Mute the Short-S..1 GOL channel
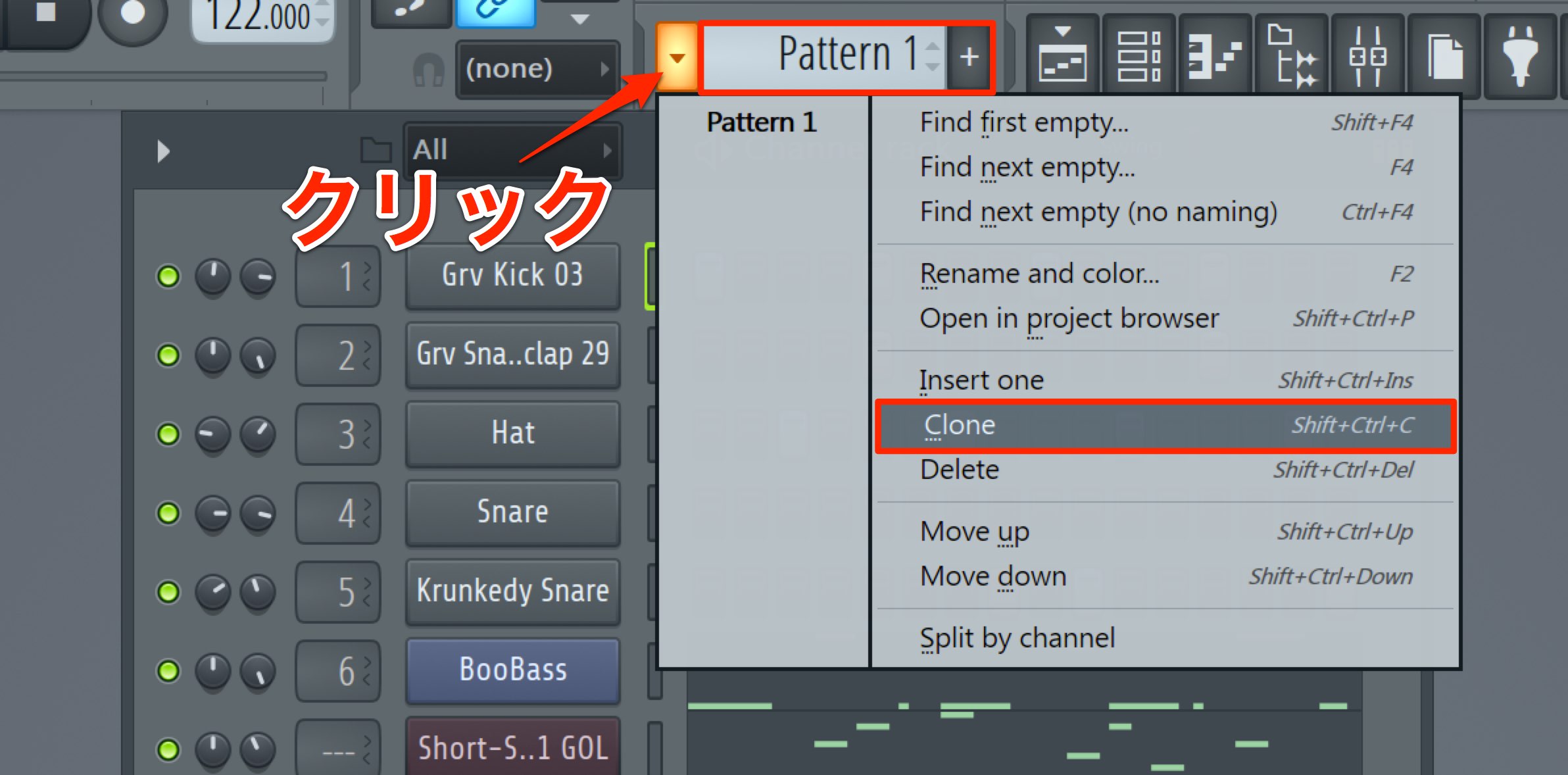The image size is (1568, 775). [168, 750]
